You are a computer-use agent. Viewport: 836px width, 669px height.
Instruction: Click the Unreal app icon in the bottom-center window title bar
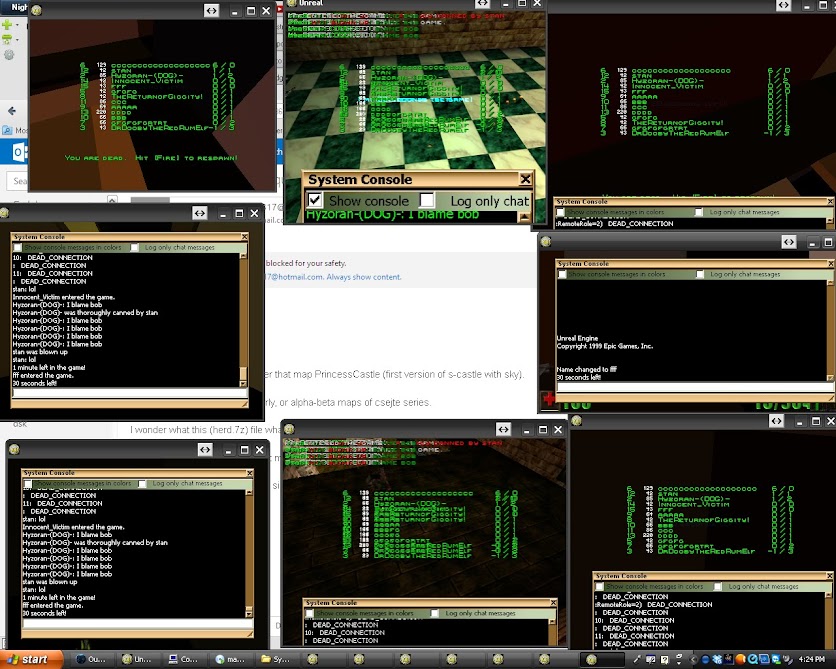290,429
